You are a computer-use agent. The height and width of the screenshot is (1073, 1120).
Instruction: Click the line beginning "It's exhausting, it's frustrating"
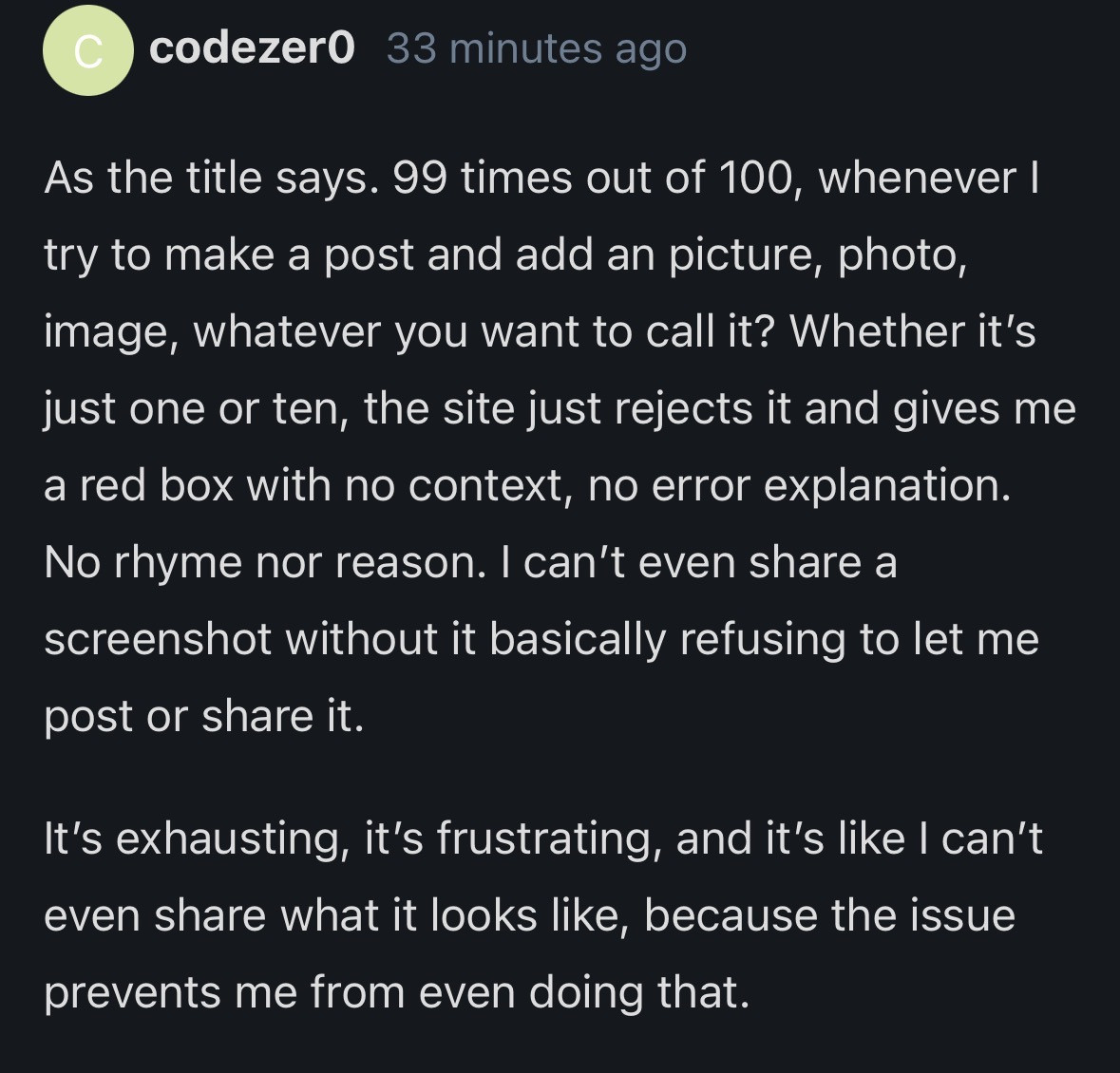point(542,838)
